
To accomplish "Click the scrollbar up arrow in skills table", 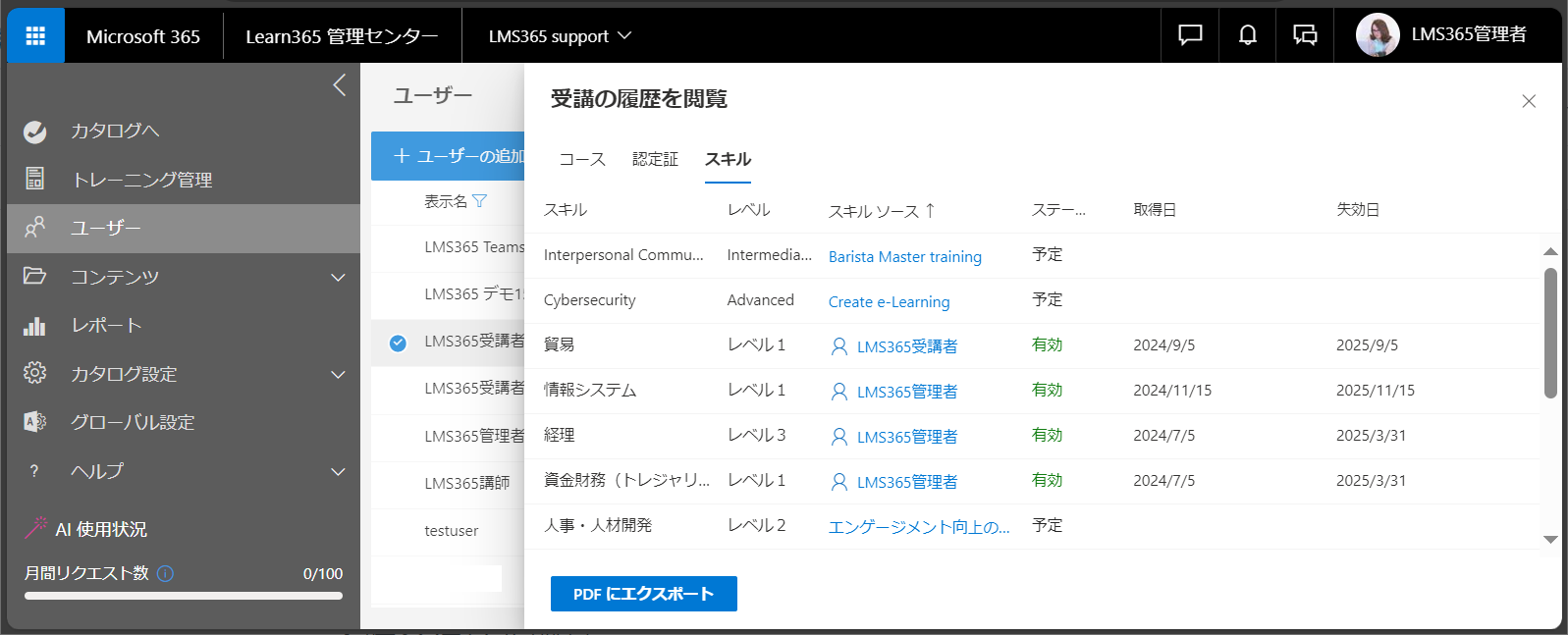I will 1550,252.
